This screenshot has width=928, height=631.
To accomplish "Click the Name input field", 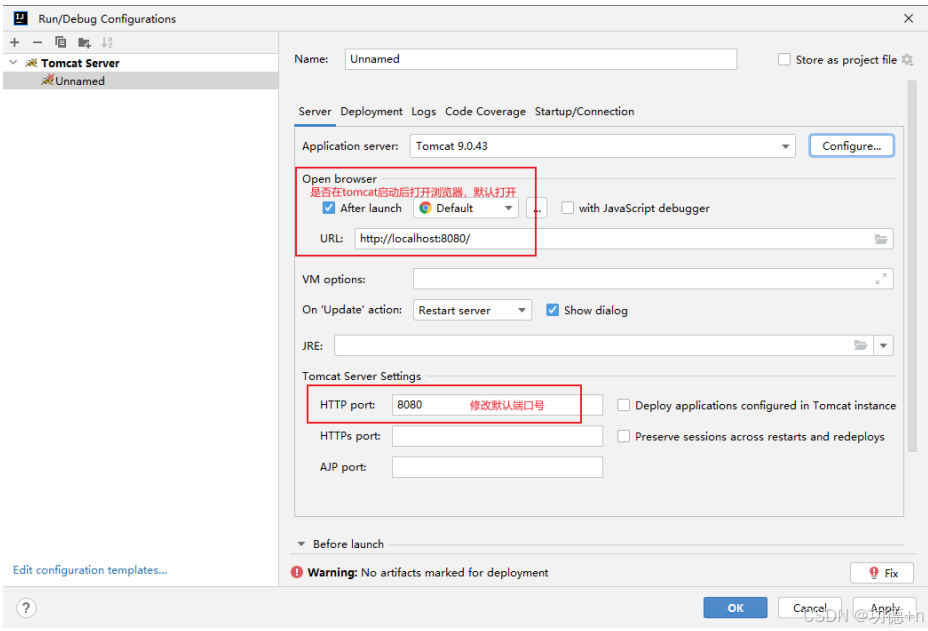I will (540, 59).
